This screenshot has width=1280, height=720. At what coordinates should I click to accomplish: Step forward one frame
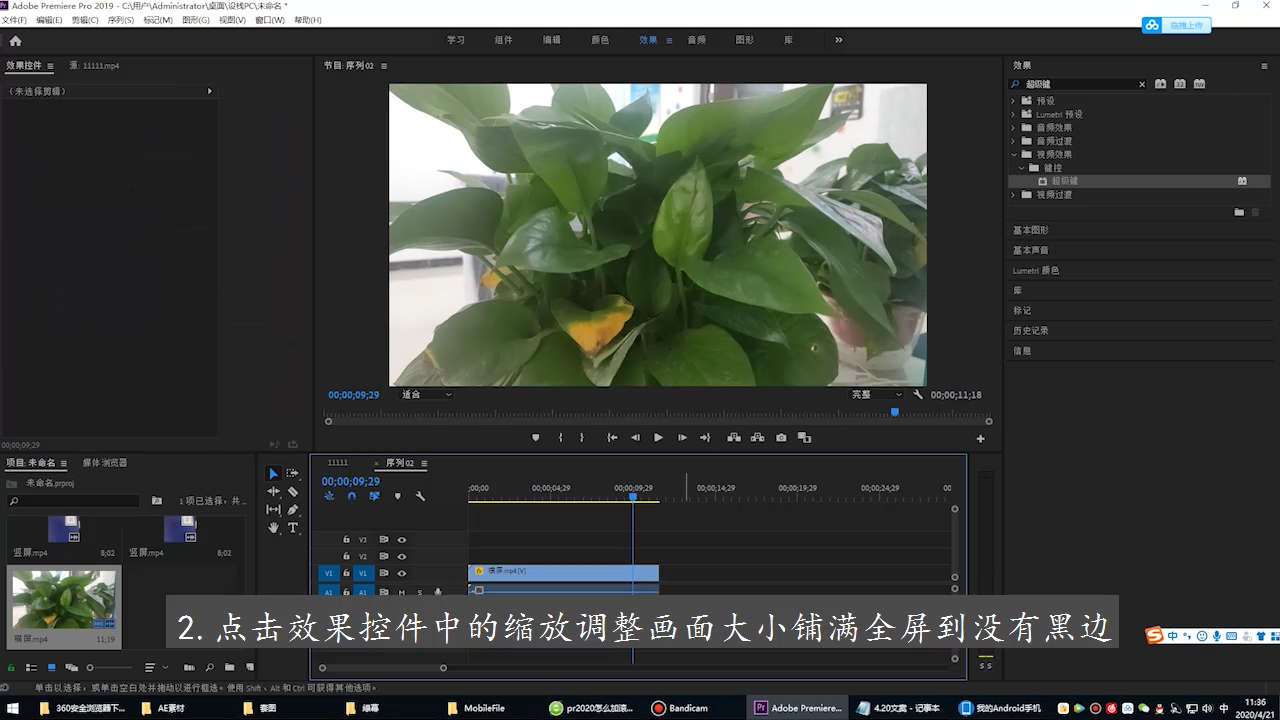(x=682, y=438)
